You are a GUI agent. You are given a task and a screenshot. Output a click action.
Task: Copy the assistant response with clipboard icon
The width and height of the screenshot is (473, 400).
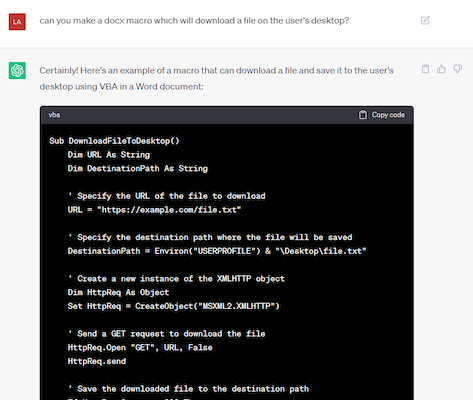[x=425, y=69]
